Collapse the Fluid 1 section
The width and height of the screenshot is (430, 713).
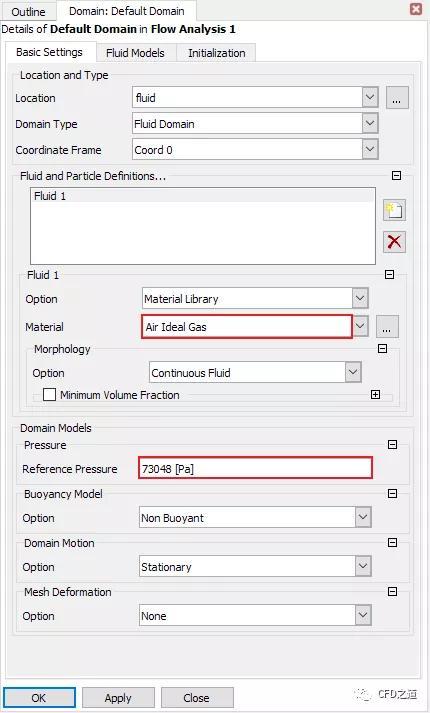(x=390, y=275)
